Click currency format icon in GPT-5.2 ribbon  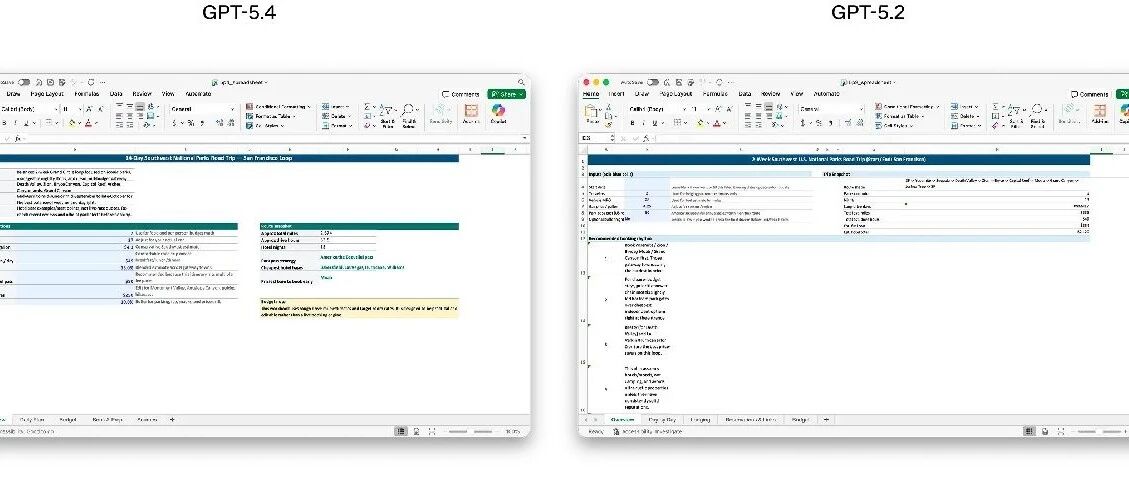pos(803,123)
